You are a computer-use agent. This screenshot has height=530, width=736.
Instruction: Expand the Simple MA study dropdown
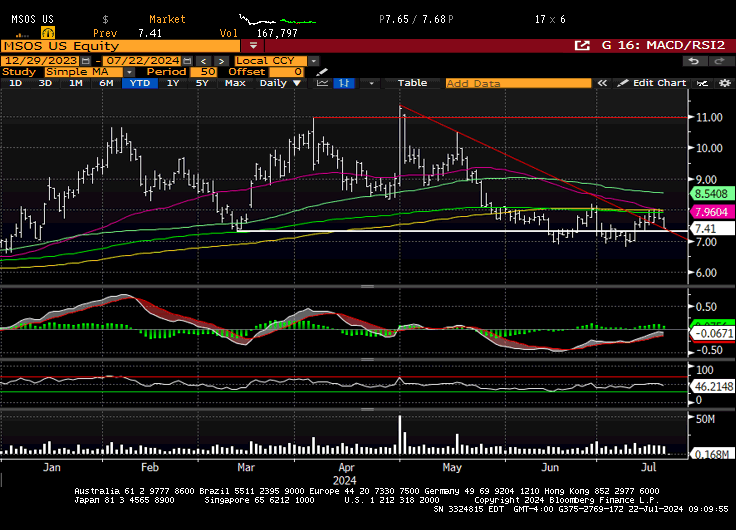(129, 72)
